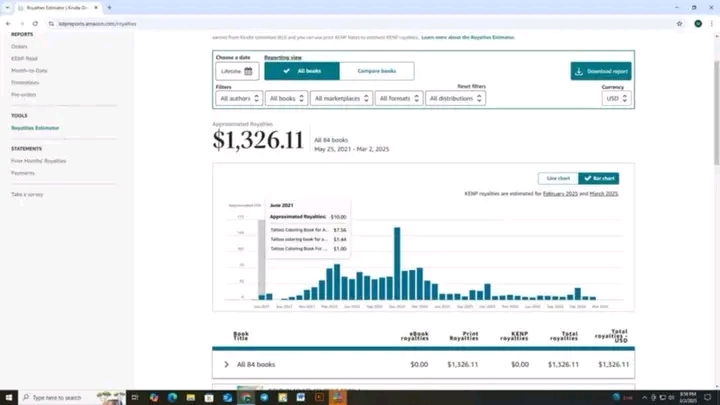
Task: Click the tallest bar in royalties chart
Action: (397, 263)
